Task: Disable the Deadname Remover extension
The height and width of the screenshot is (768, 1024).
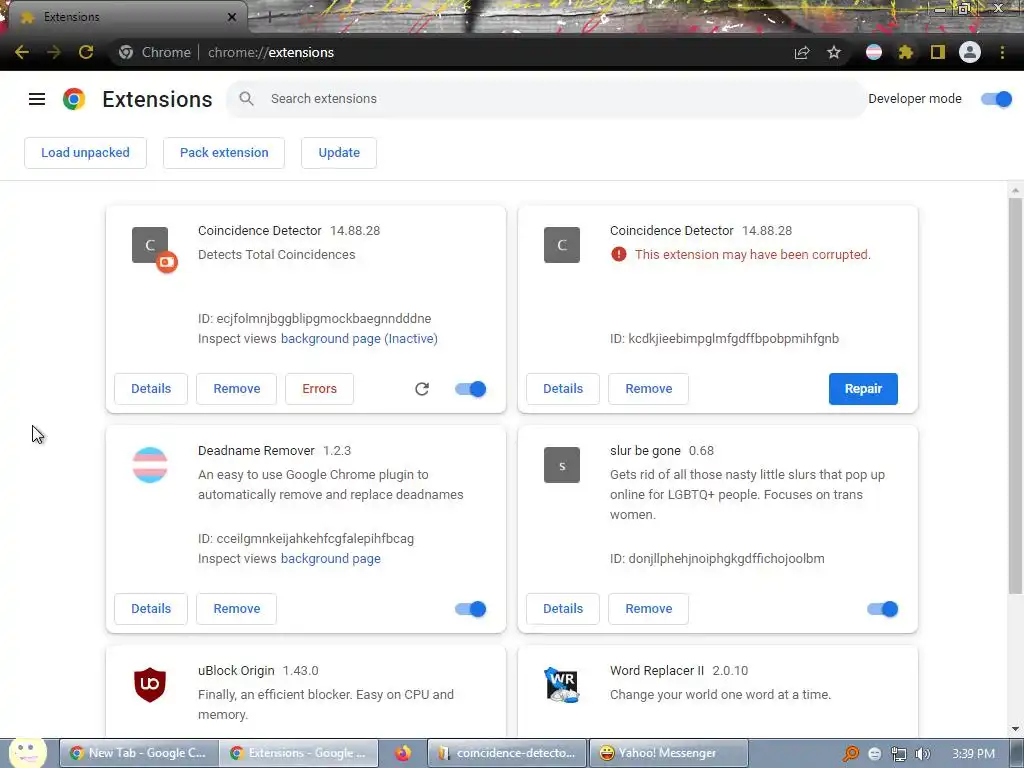Action: [471, 609]
